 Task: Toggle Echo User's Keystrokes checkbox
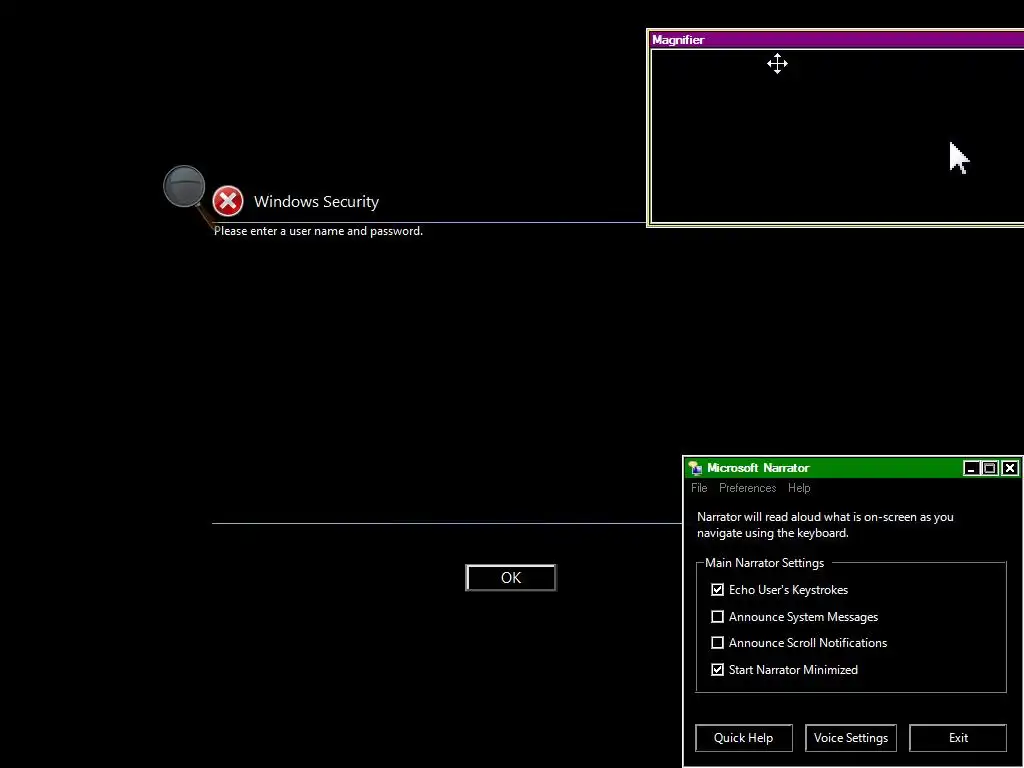click(717, 590)
